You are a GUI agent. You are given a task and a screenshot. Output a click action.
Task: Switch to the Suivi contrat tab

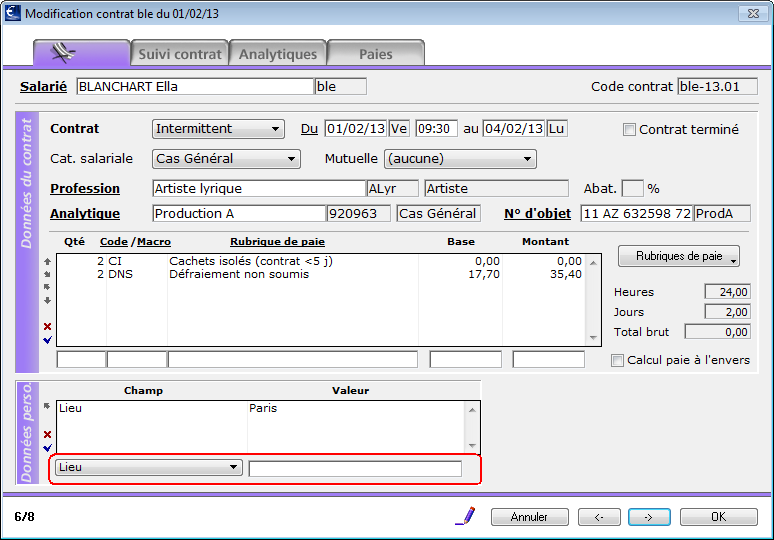pyautogui.click(x=180, y=53)
